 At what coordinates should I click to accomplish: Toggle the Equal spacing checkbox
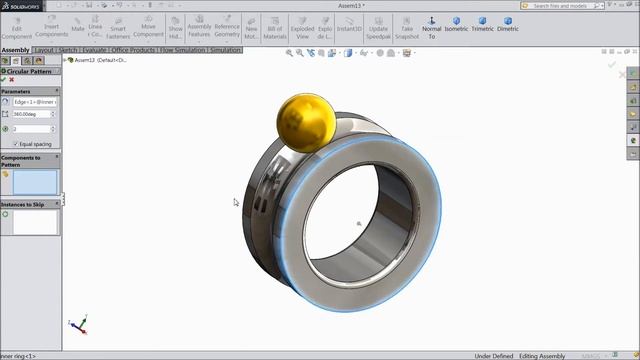click(x=16, y=144)
